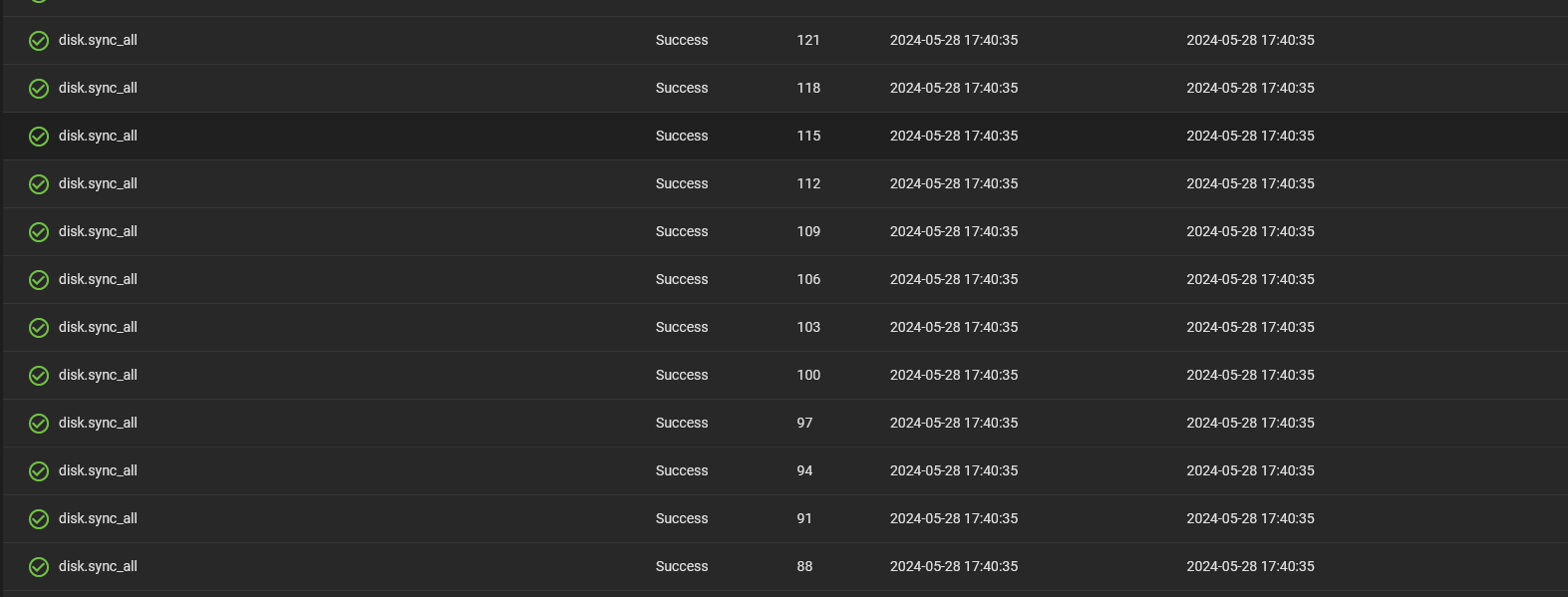Expand the disk.sync_all row with ID 109

[785, 232]
